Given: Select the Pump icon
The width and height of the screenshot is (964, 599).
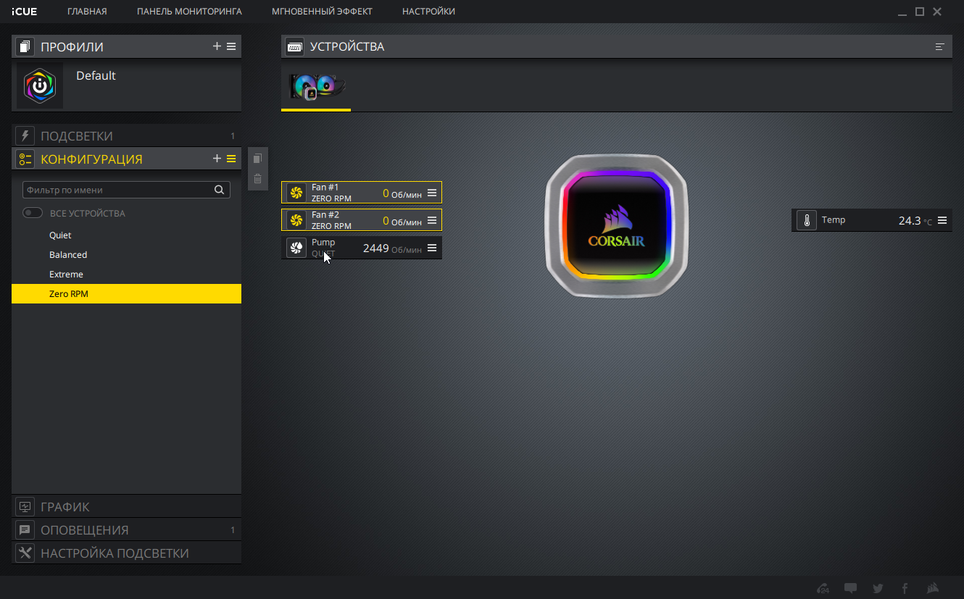Looking at the screenshot, I should point(296,248).
